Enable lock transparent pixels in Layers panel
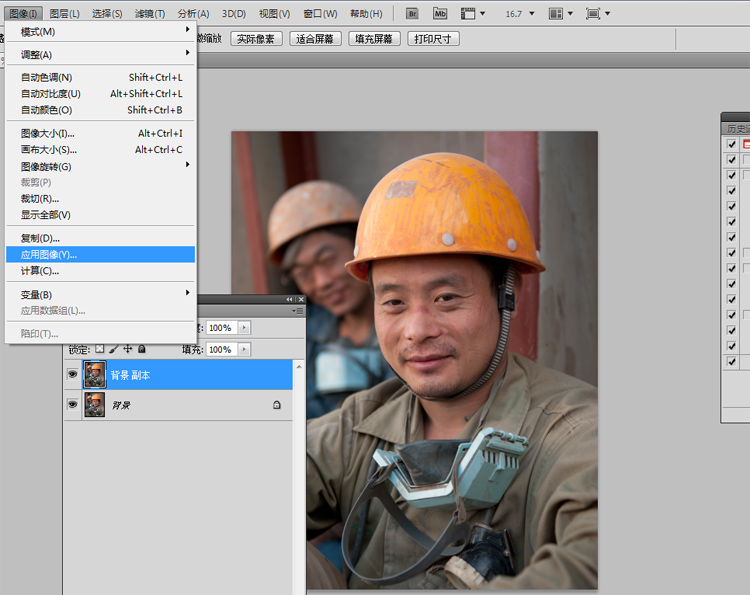Image resolution: width=750 pixels, height=595 pixels. pyautogui.click(x=100, y=349)
